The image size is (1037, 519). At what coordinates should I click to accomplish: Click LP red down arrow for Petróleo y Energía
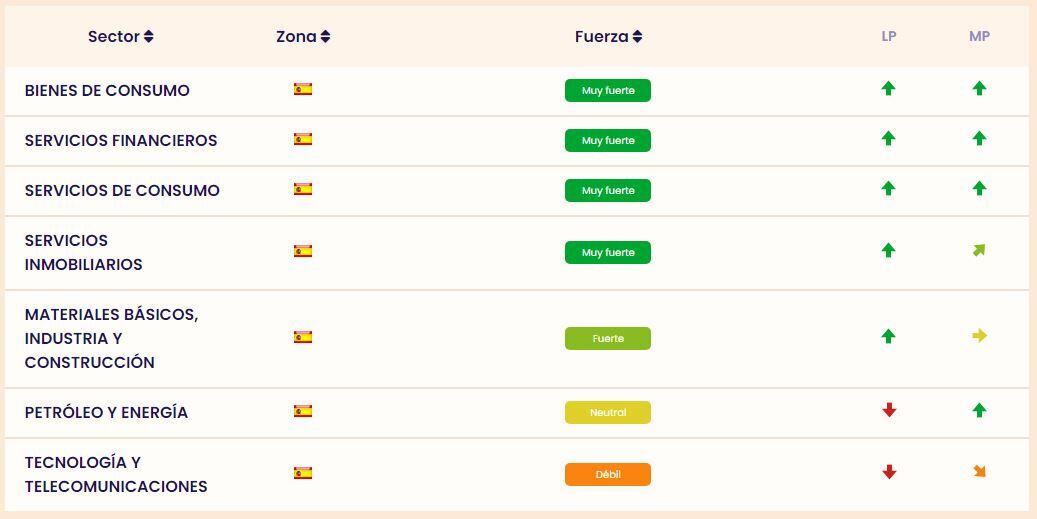pos(888,410)
